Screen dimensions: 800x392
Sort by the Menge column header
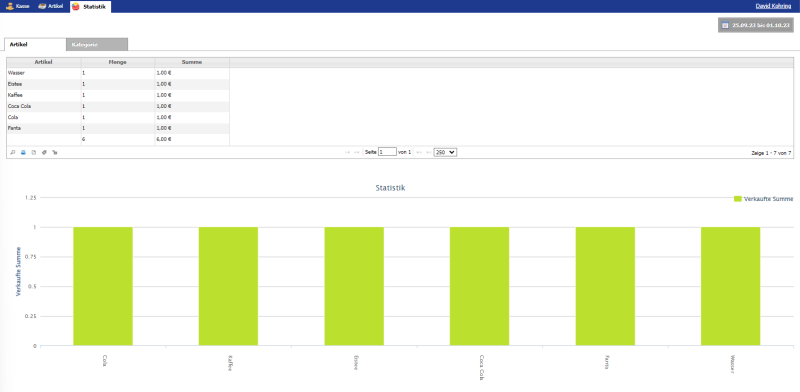(x=118, y=62)
